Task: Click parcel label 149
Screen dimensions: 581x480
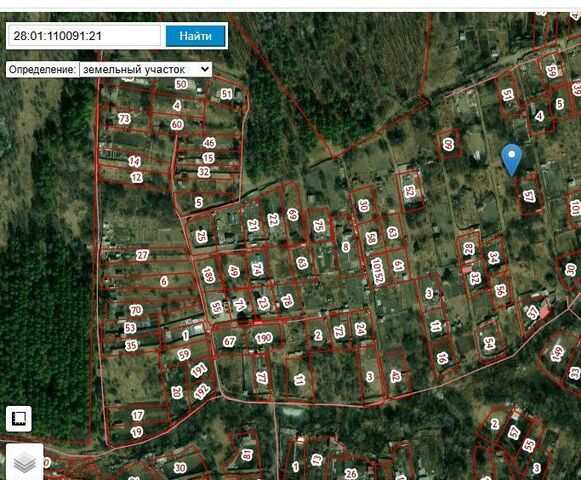Action: tap(557, 353)
